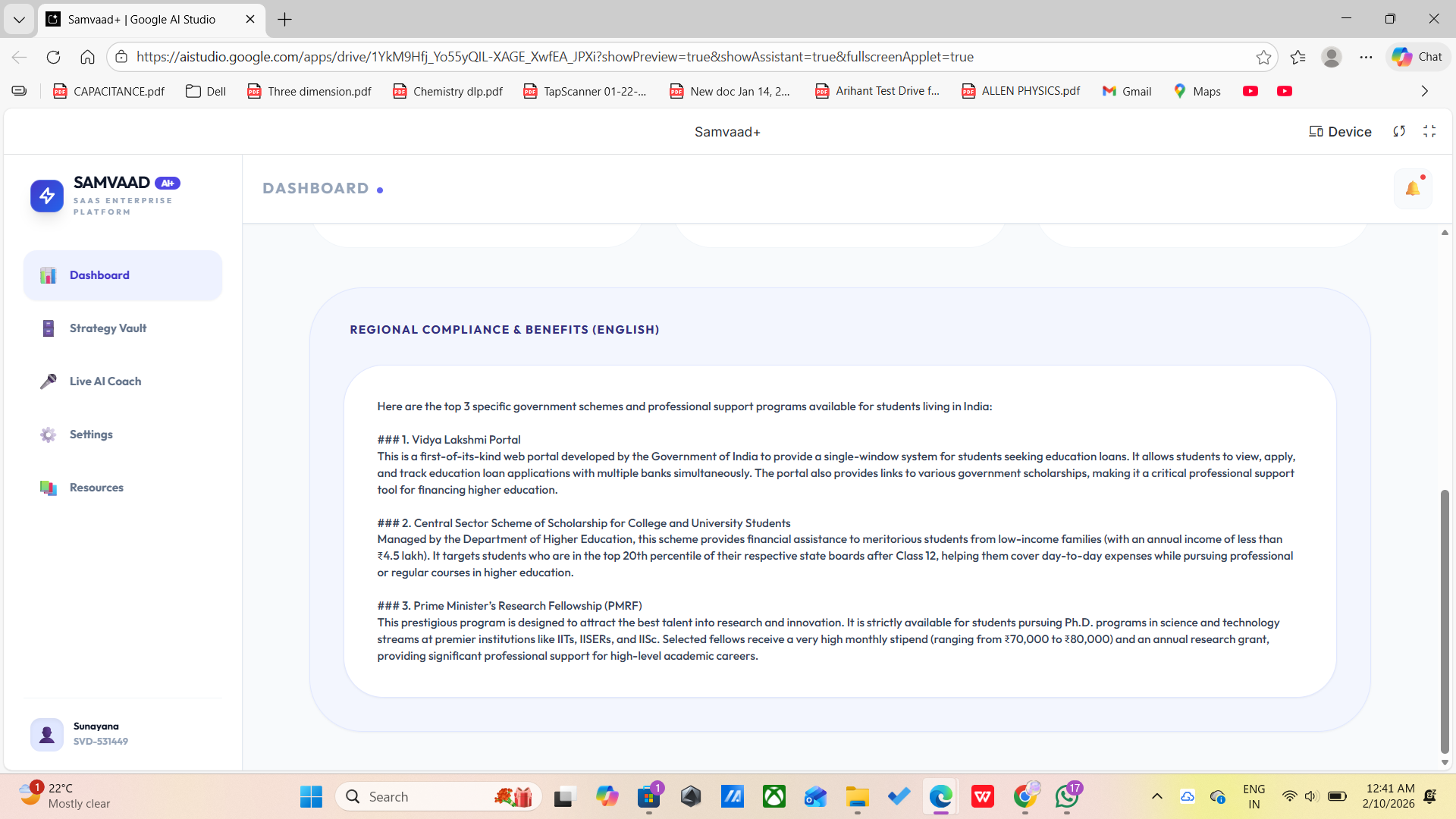1456x819 pixels.
Task: Click the Sunayana profile avatar
Action: pos(47,734)
